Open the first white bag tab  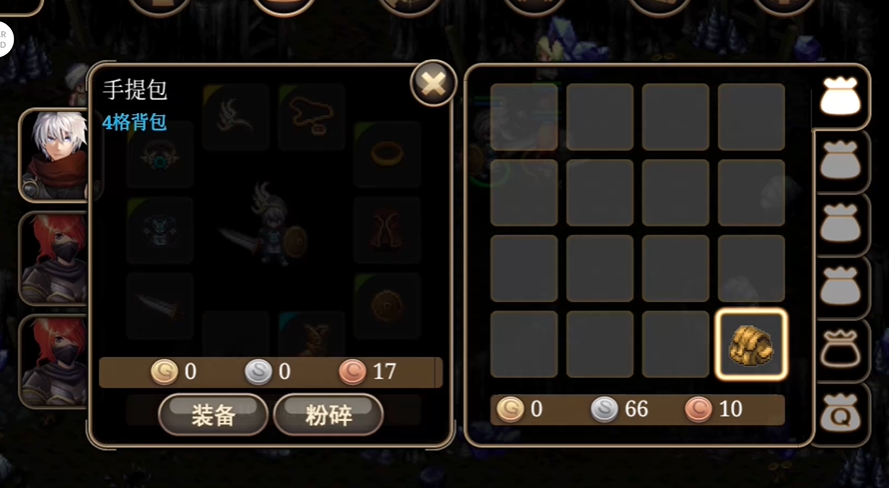tap(841, 96)
